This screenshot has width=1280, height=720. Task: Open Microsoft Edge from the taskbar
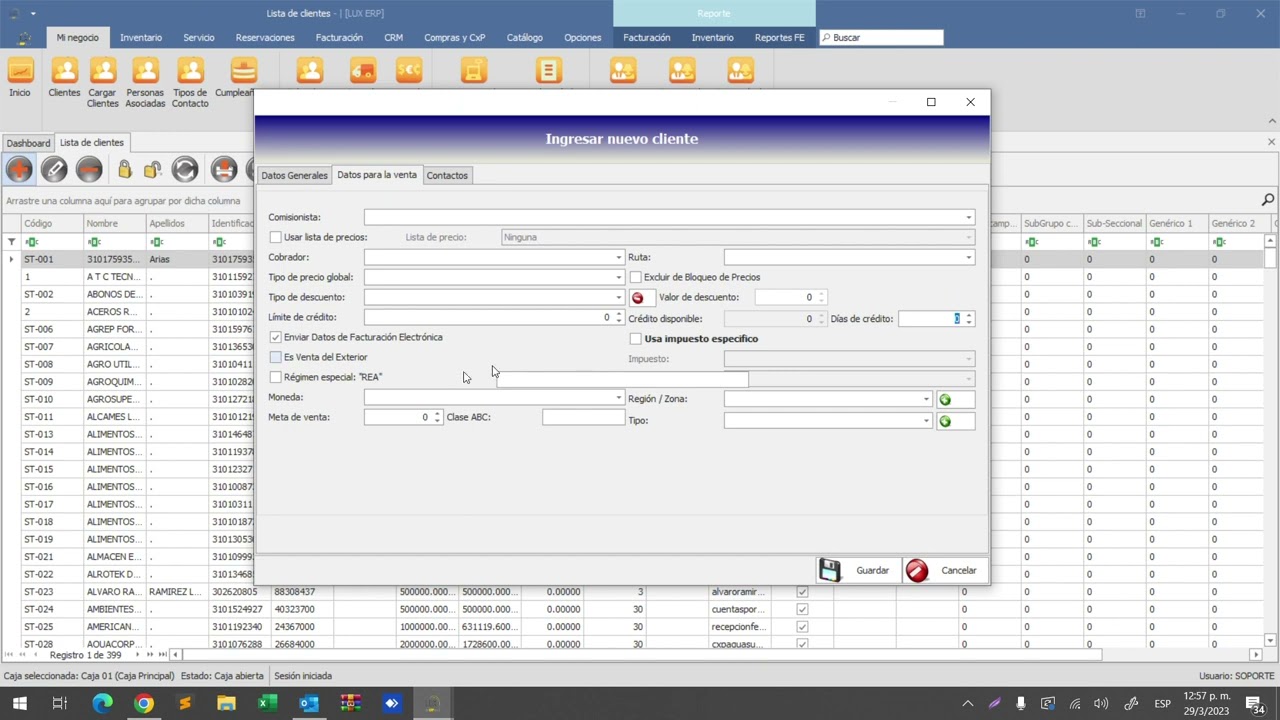[103, 704]
